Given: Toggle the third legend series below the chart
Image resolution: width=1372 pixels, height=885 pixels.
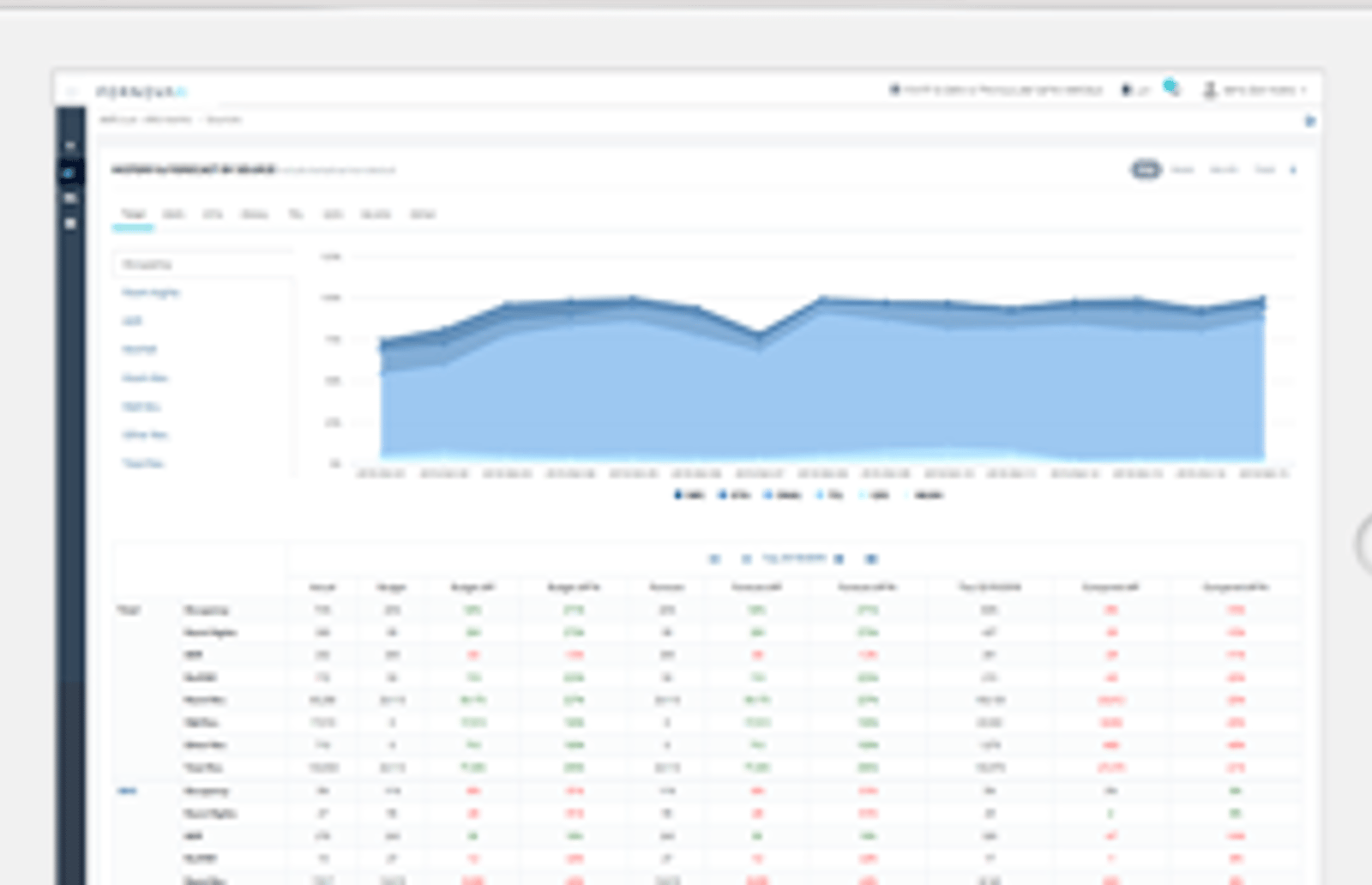Looking at the screenshot, I should [x=782, y=495].
